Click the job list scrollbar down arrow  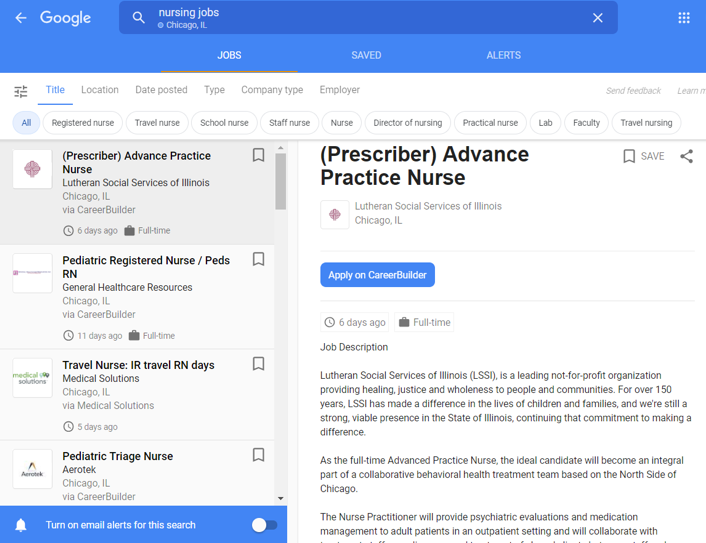pos(280,498)
